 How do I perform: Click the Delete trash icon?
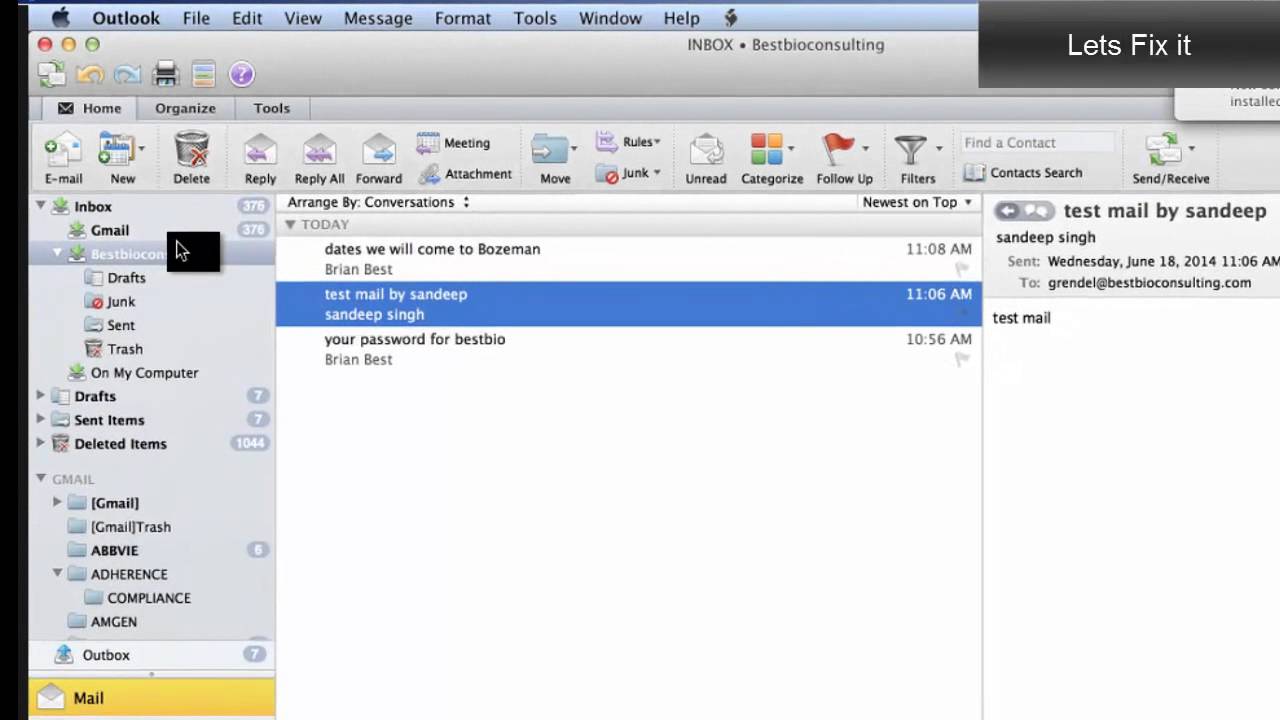(191, 150)
